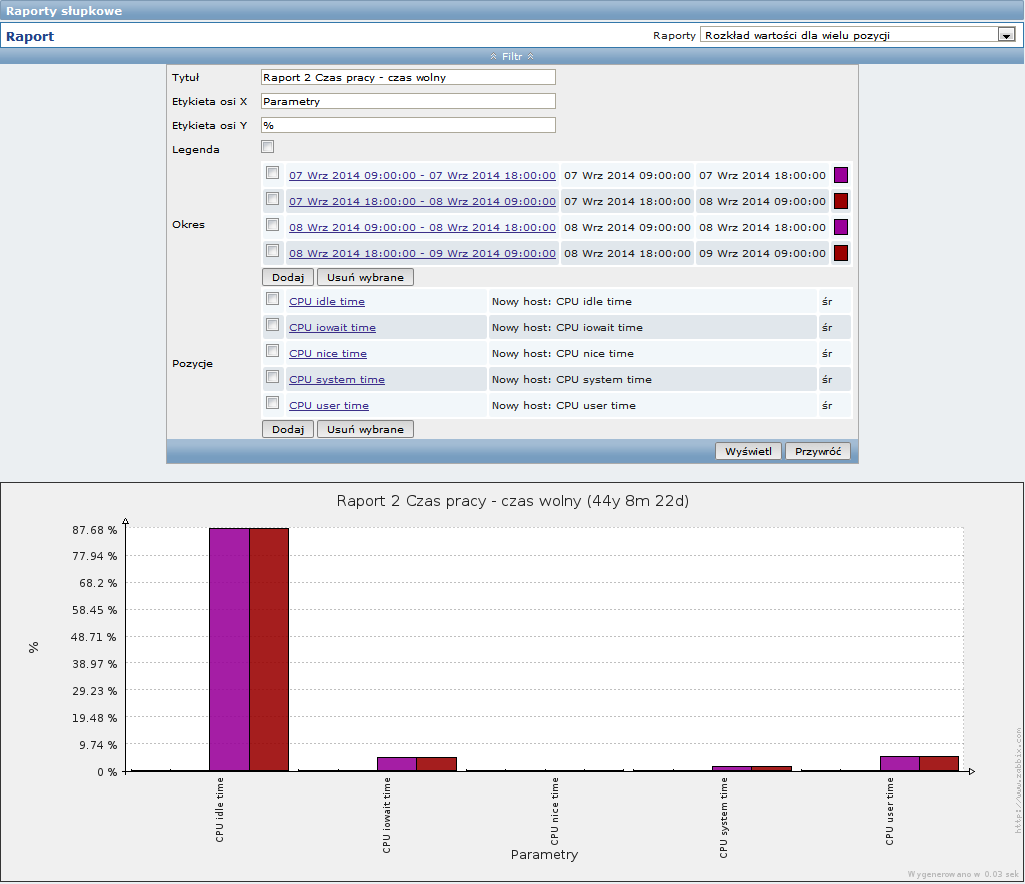1025x884 pixels.
Task: Click the 87.68 % axis label
Action: [x=94, y=530]
